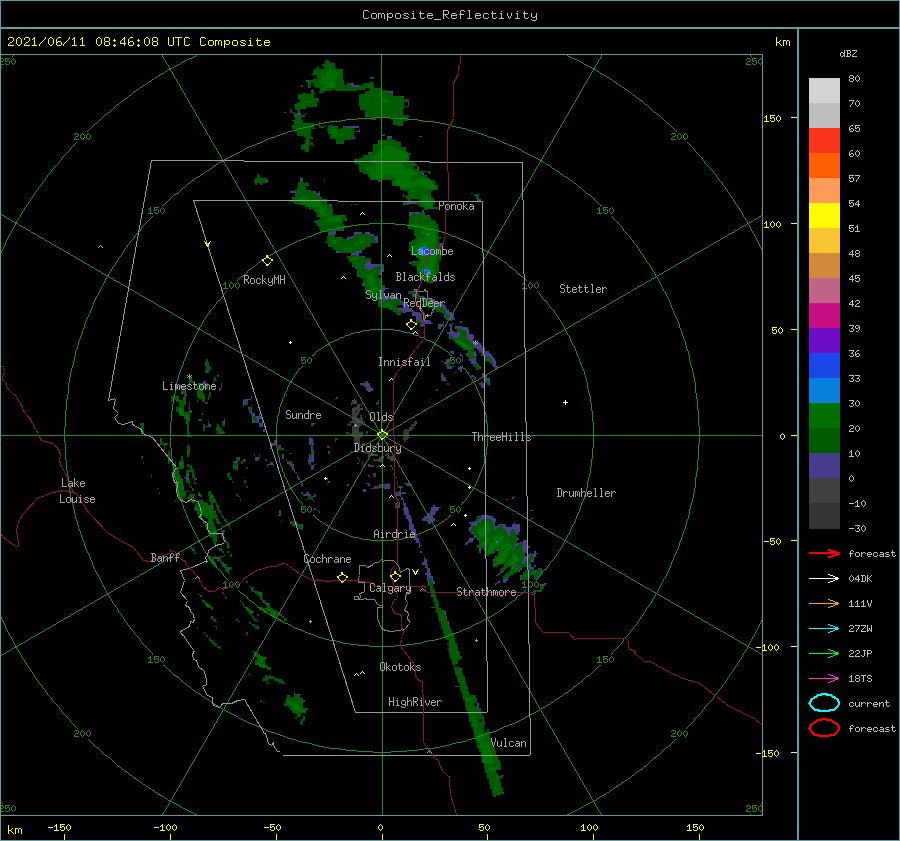Click the ThreeHills town label
900x841 pixels.
pyautogui.click(x=501, y=437)
